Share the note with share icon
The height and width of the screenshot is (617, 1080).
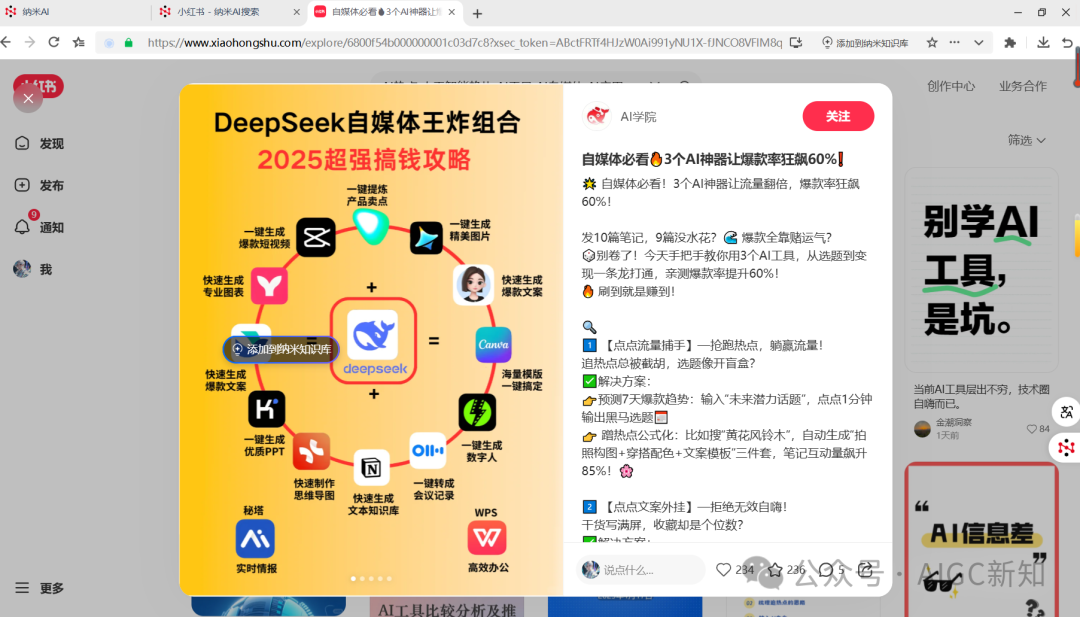tap(866, 569)
